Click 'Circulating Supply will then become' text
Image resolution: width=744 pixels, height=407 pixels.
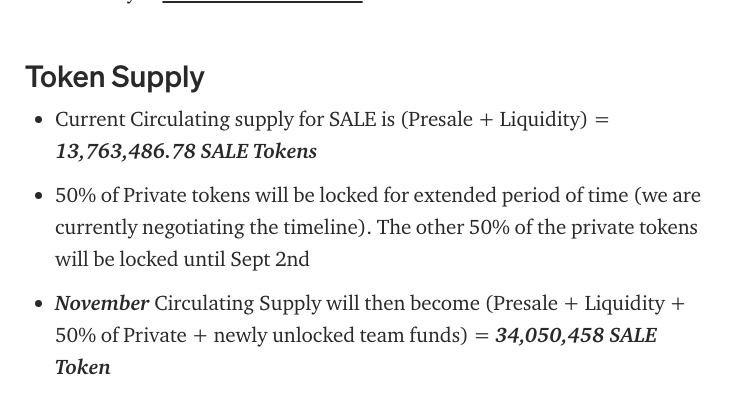pos(317,304)
